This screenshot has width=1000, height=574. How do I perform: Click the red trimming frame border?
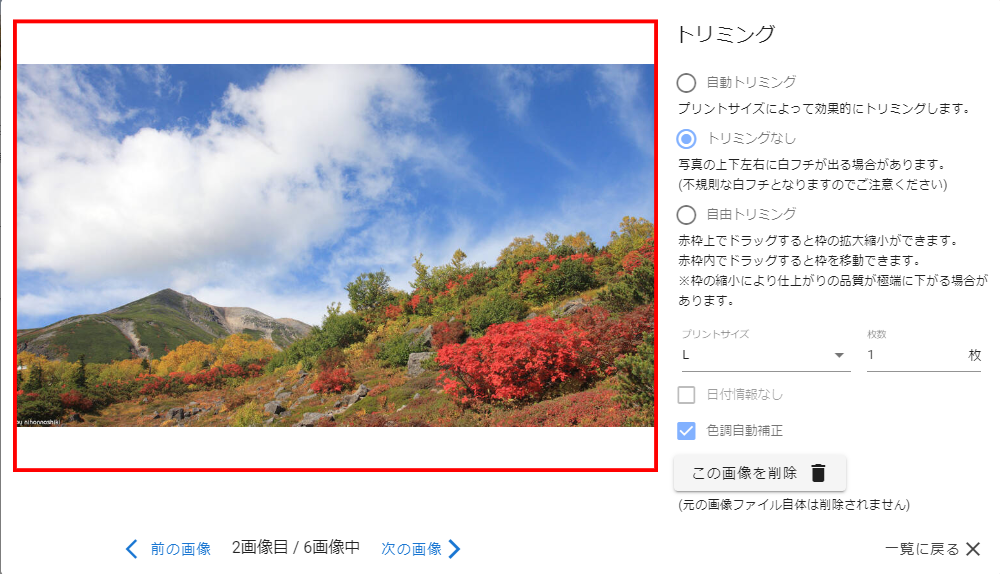[x=335, y=22]
